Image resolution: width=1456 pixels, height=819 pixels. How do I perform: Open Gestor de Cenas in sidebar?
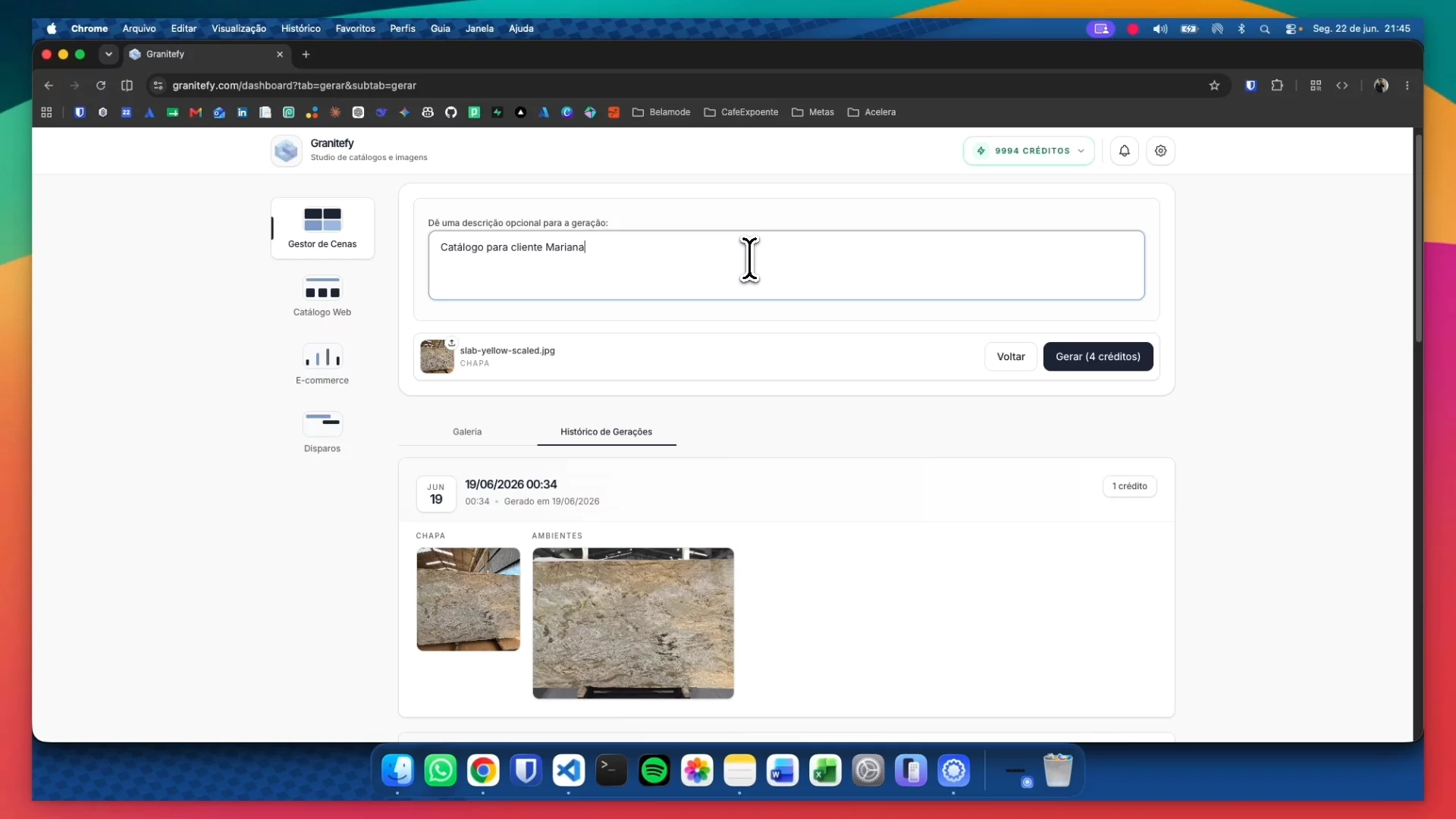[x=322, y=228]
